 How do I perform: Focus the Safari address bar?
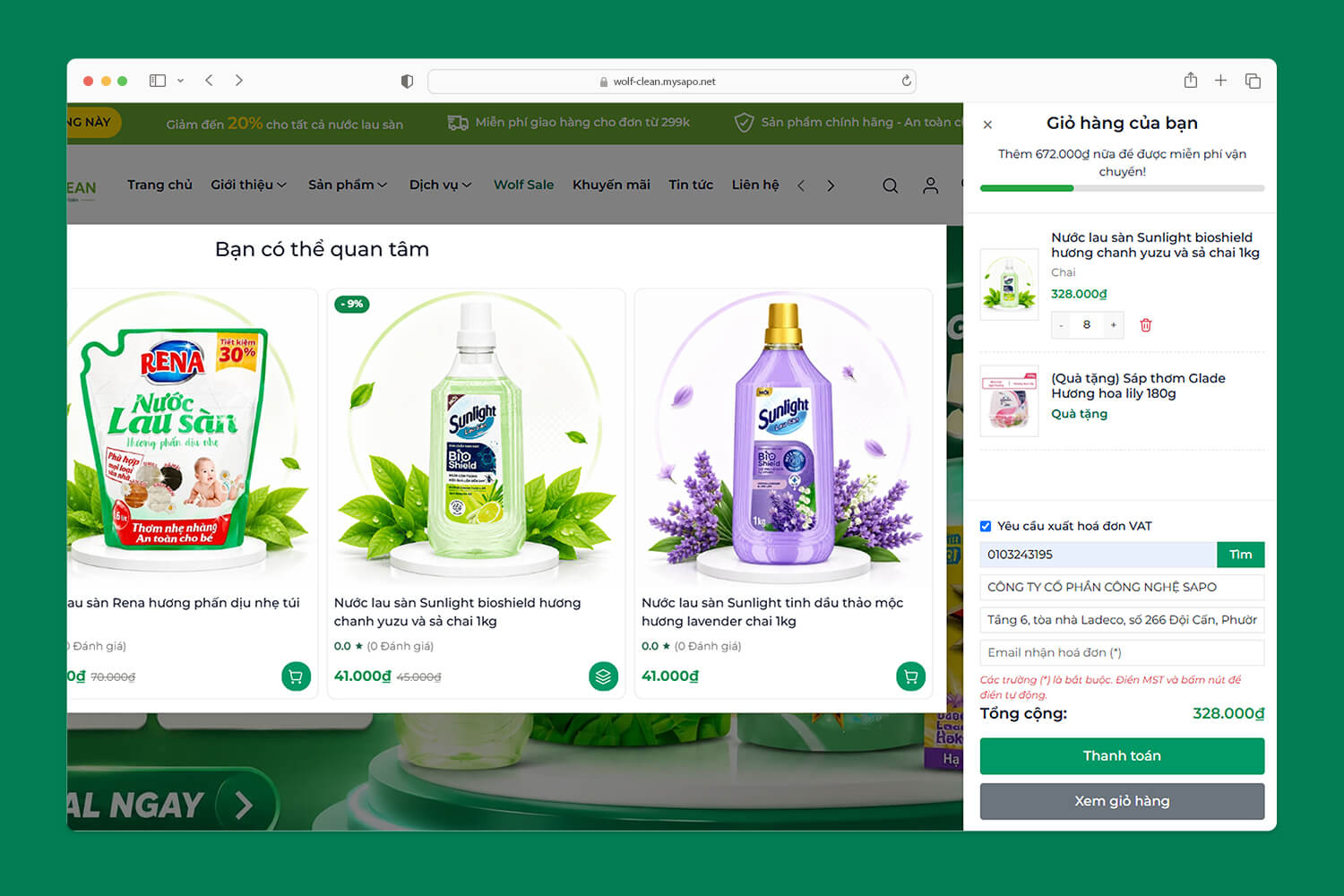click(x=672, y=82)
